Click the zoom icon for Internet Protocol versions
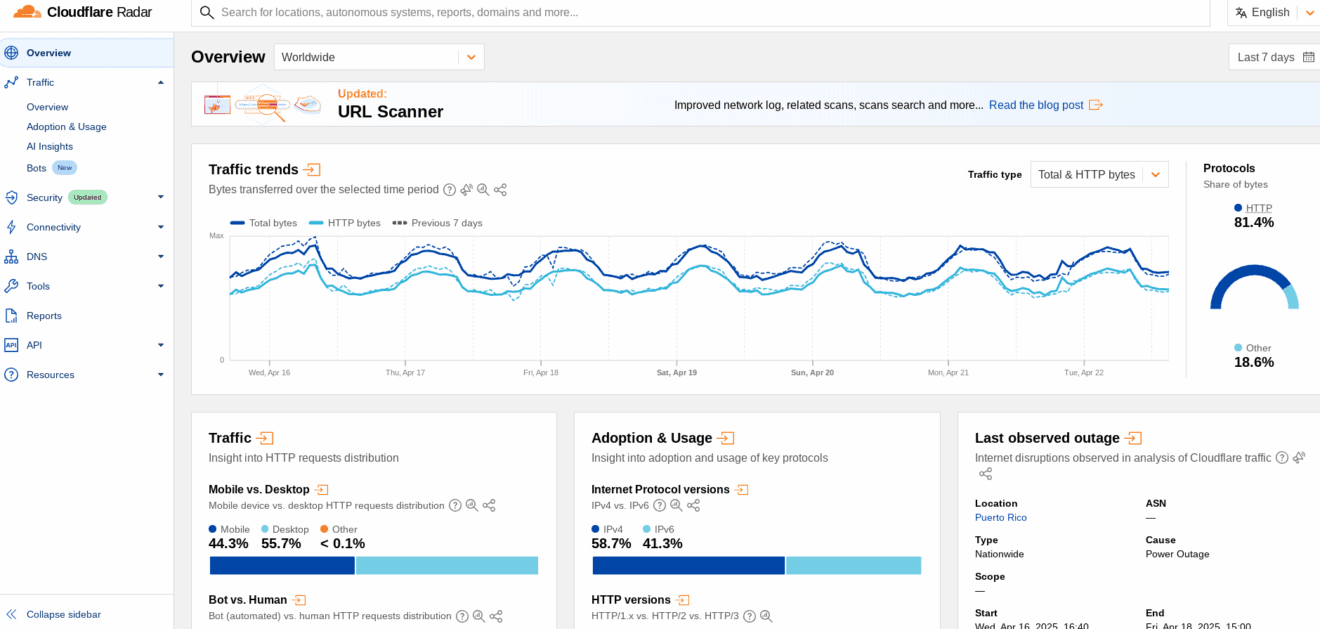Image resolution: width=1320 pixels, height=629 pixels. click(675, 506)
